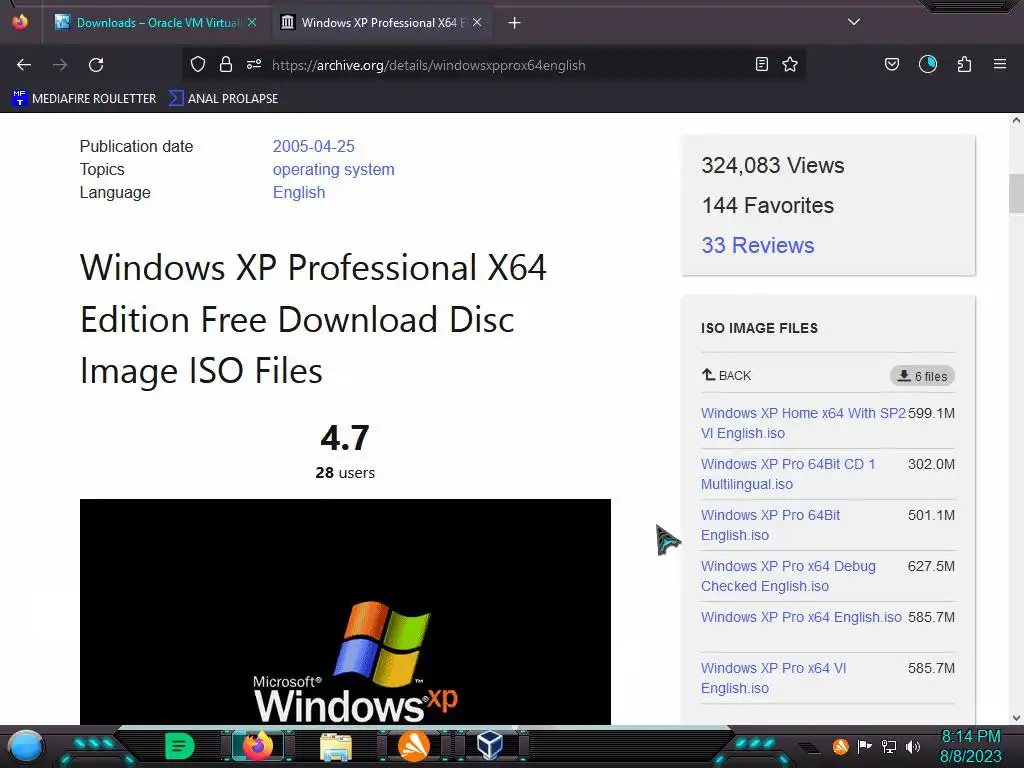This screenshot has width=1024, height=768.
Task: Open the tracking protection shield icon
Action: click(198, 64)
